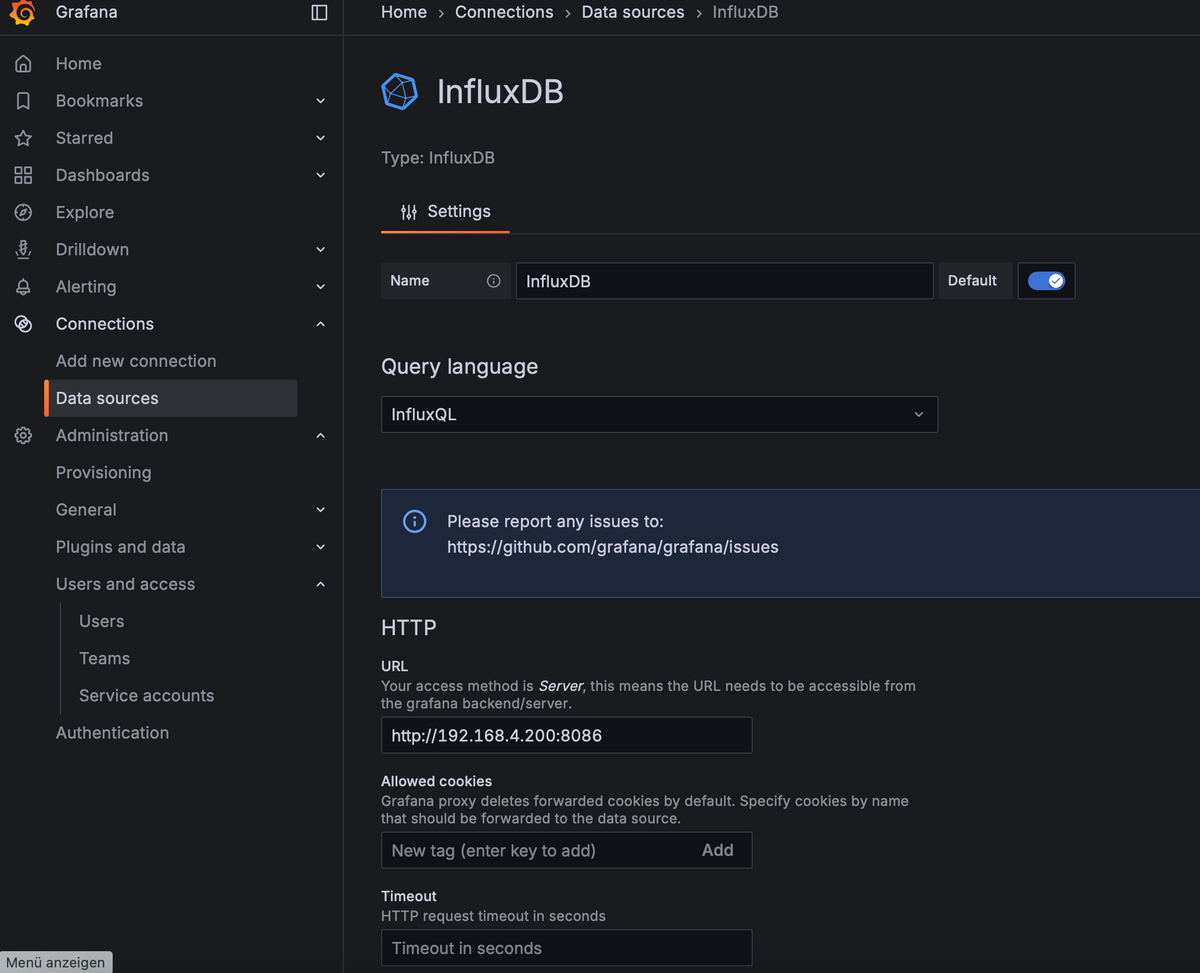Click Connections in the breadcrumb
Image resolution: width=1200 pixels, height=973 pixels.
pyautogui.click(x=504, y=12)
